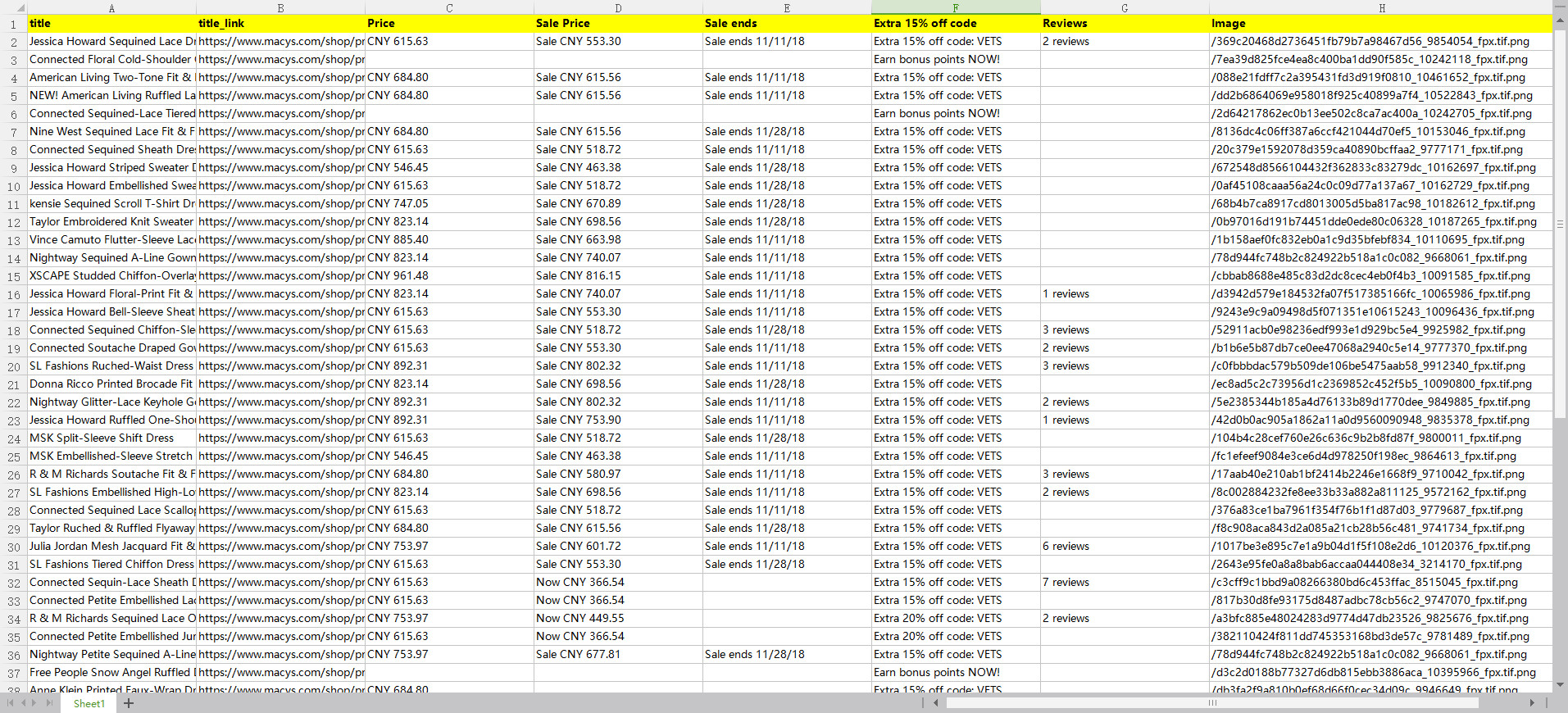This screenshot has height=713, width=1568.
Task: Select column D header
Action: (x=618, y=7)
